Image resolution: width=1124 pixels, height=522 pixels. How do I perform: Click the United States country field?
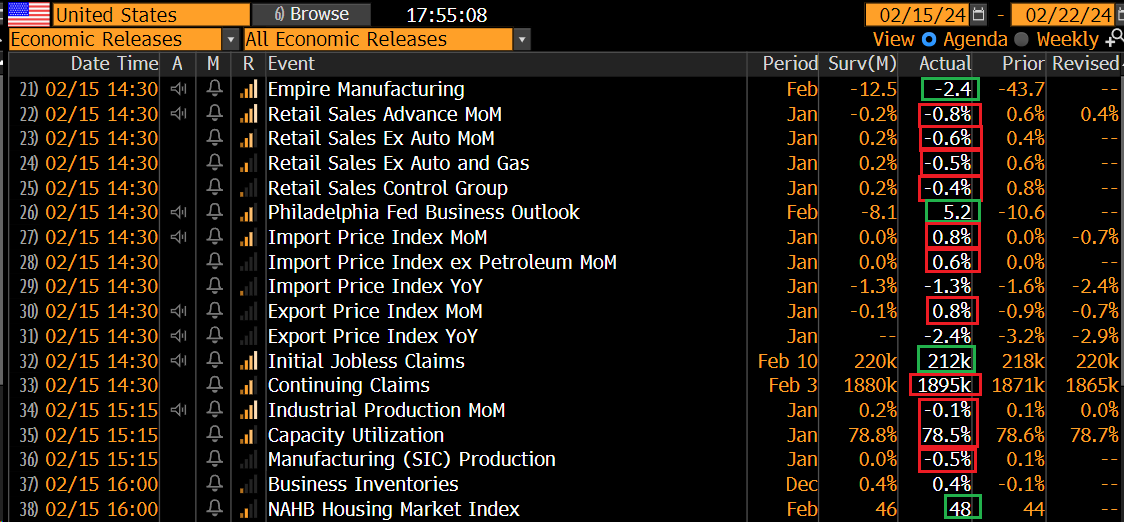point(151,14)
